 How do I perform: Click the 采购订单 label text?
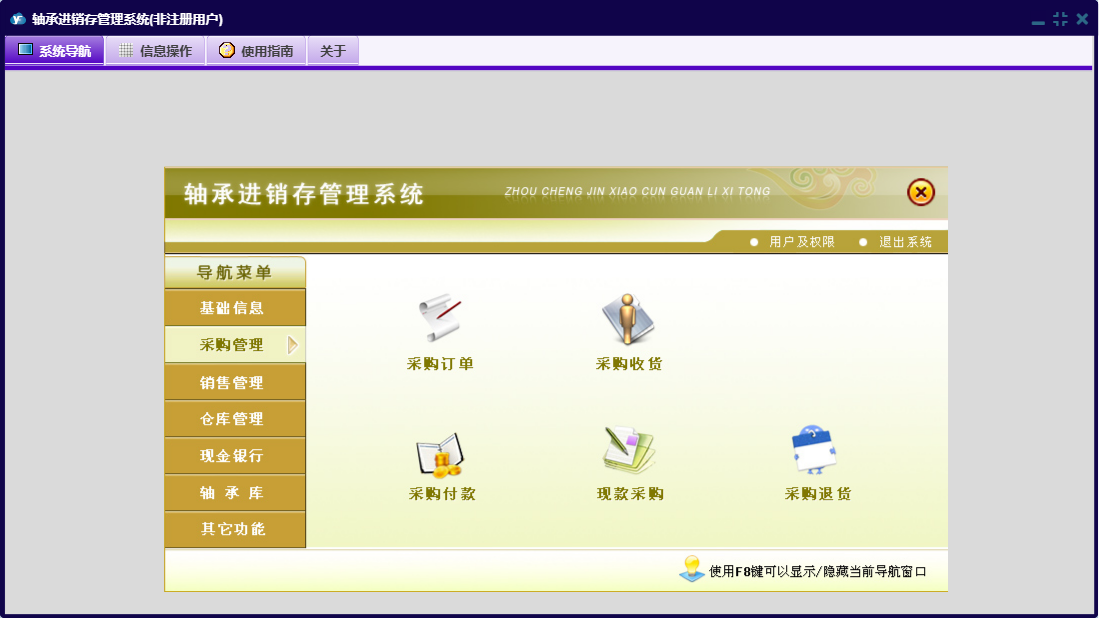click(x=440, y=364)
